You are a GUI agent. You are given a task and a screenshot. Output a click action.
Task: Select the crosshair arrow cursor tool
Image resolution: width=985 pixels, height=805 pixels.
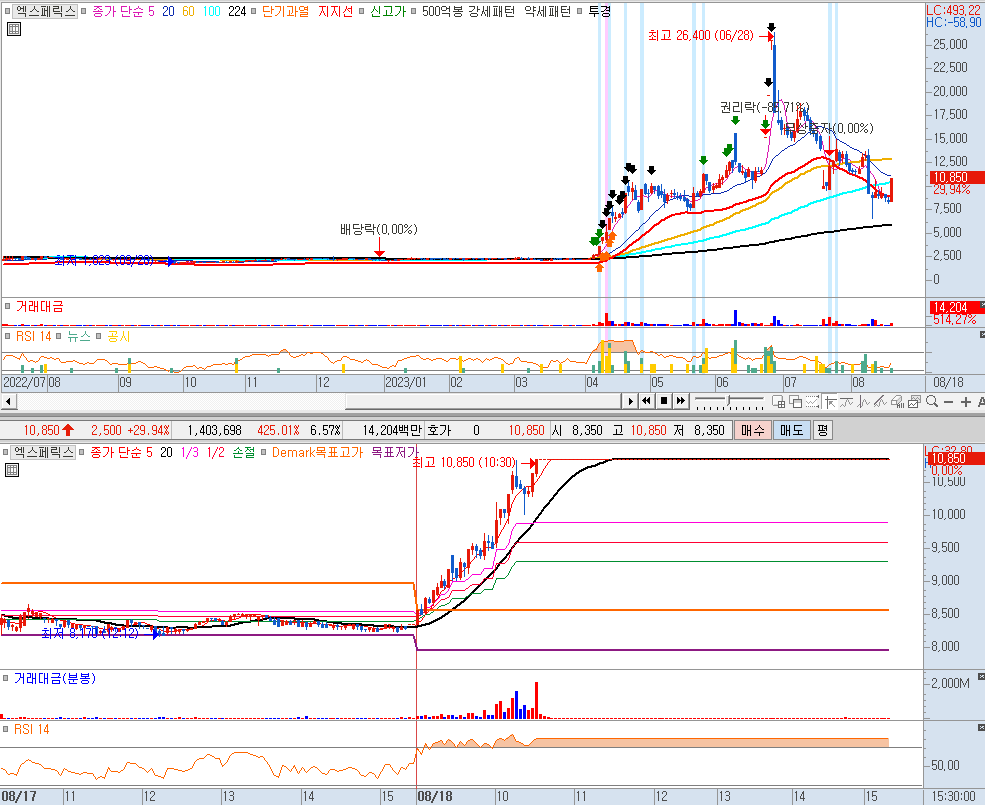(x=830, y=402)
